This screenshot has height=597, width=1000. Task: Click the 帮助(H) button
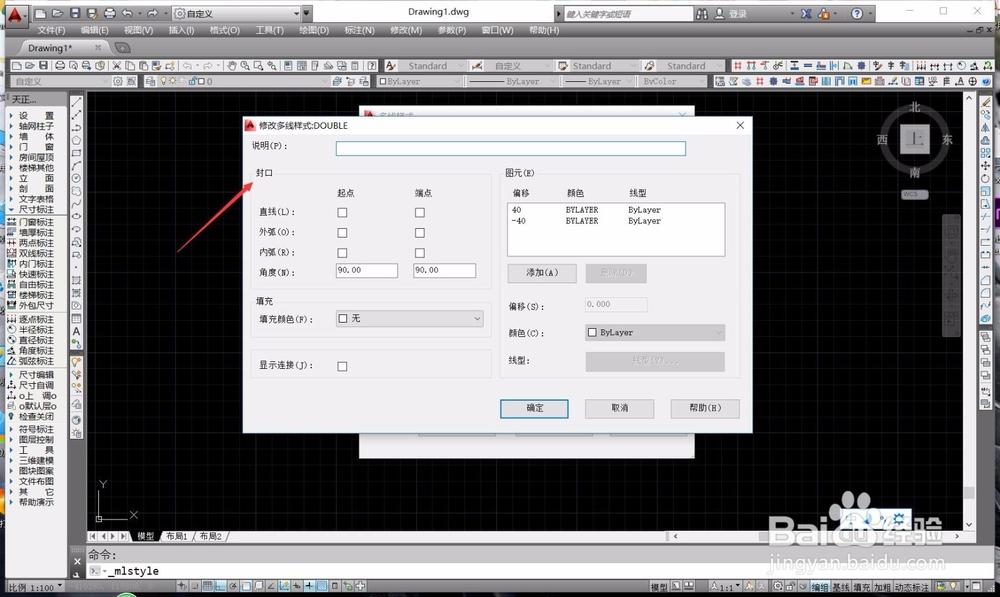(x=705, y=409)
